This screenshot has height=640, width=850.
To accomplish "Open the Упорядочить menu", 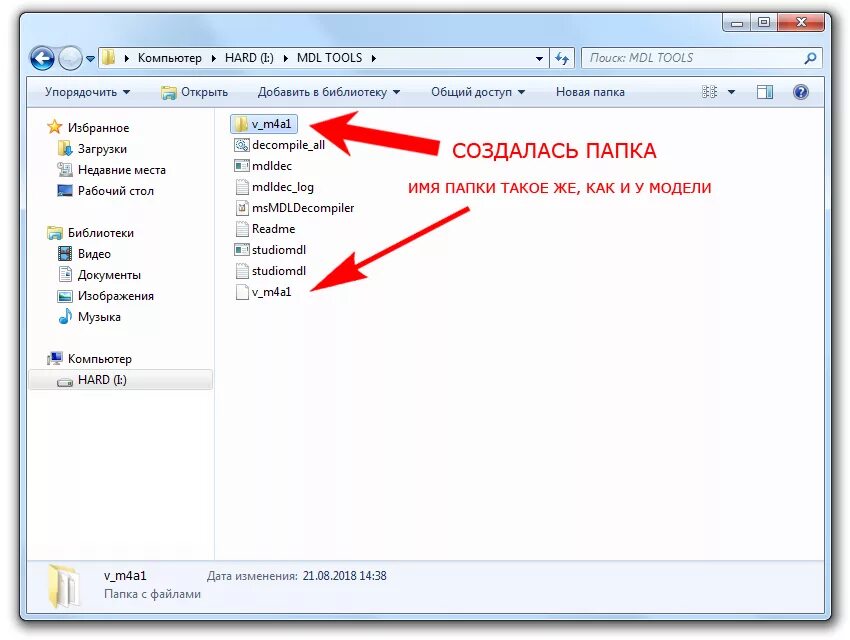I will click(x=87, y=92).
